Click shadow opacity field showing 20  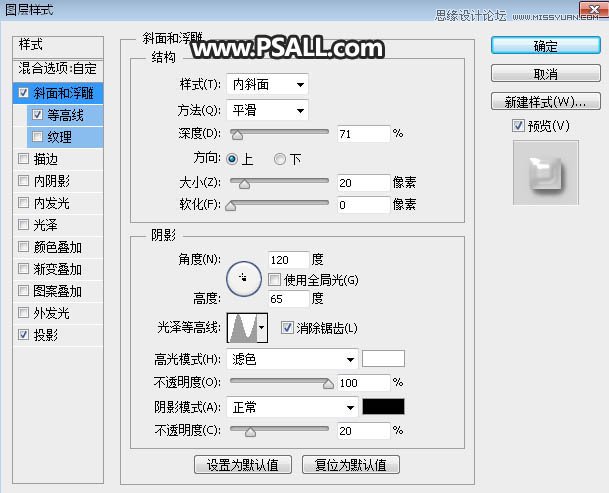point(364,431)
